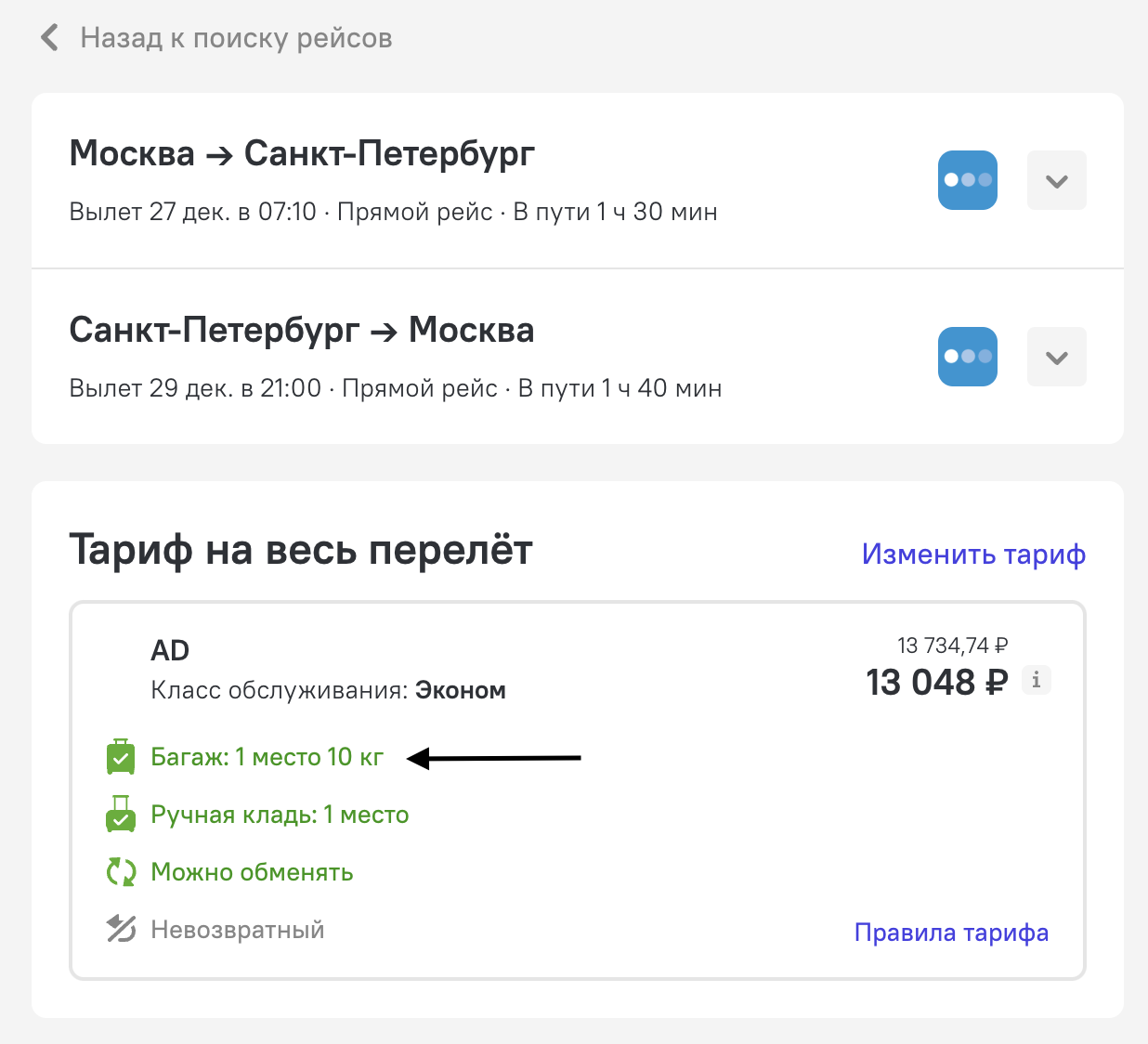The image size is (1148, 1044).
Task: Click "Багаж: 1 место 10 кг" text
Action: [267, 757]
